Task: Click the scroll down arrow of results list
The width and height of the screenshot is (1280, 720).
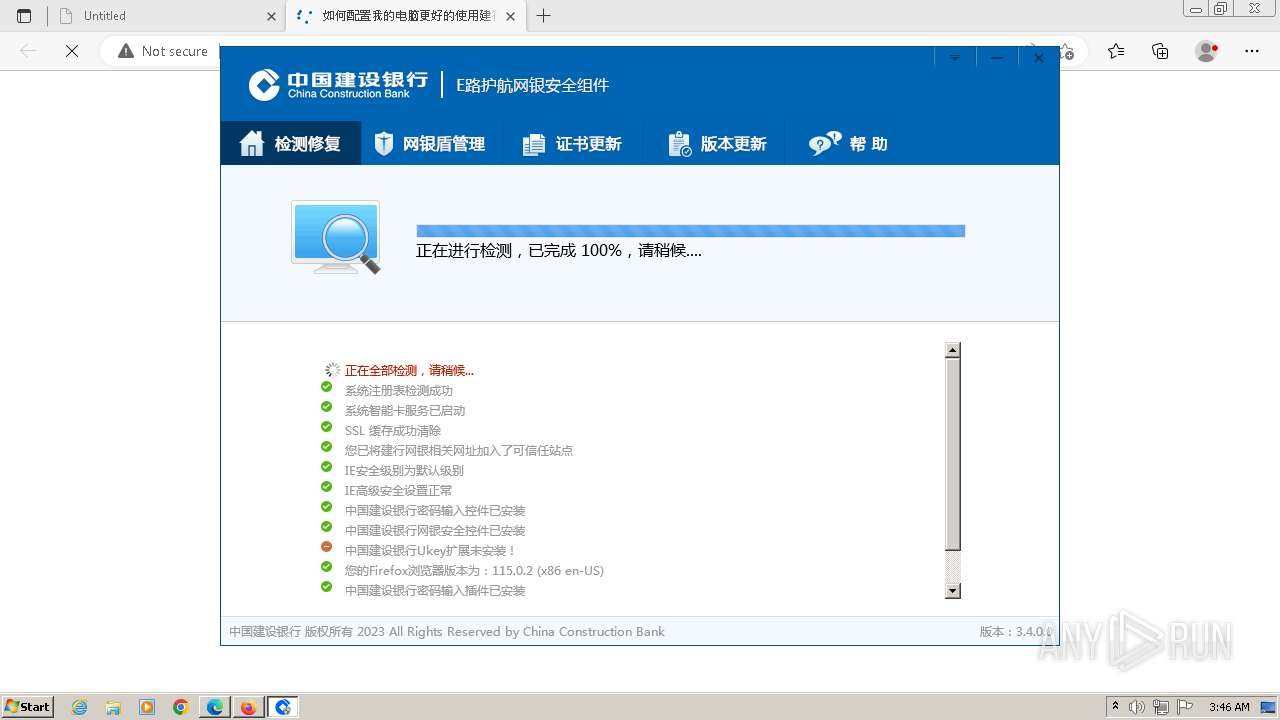Action: coord(953,591)
